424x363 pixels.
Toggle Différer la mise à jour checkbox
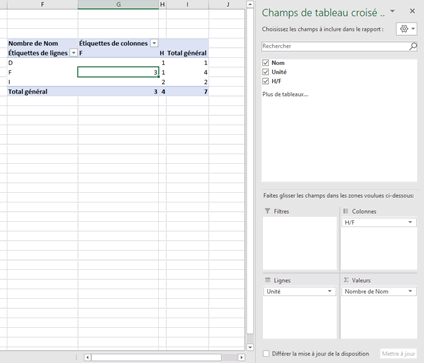266,354
